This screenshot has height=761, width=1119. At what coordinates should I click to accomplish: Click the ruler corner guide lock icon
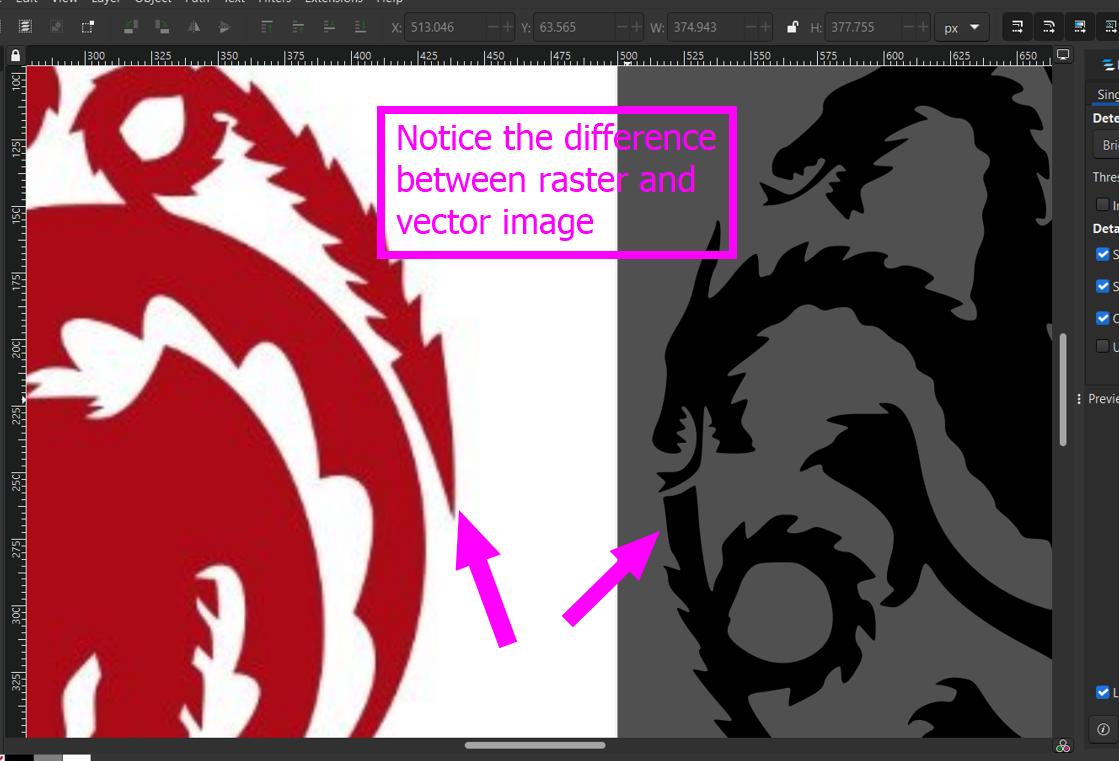click(16, 55)
